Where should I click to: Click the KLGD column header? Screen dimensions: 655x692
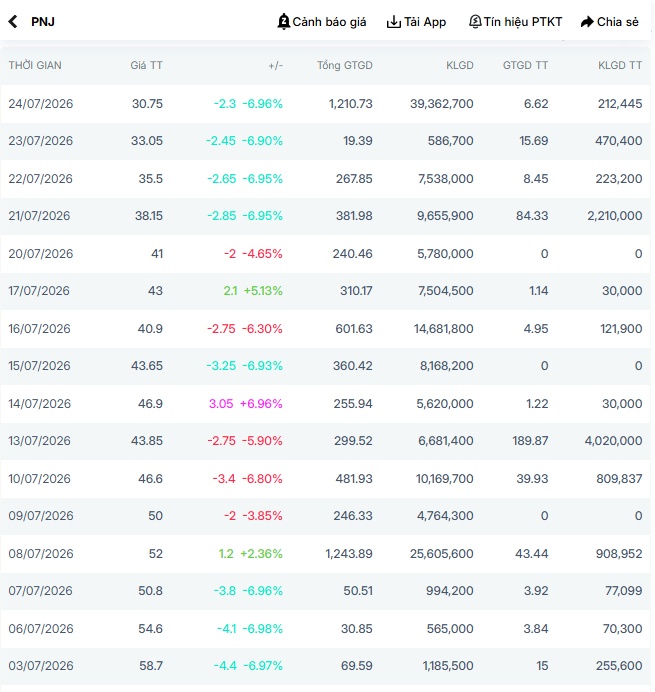pyautogui.click(x=459, y=65)
